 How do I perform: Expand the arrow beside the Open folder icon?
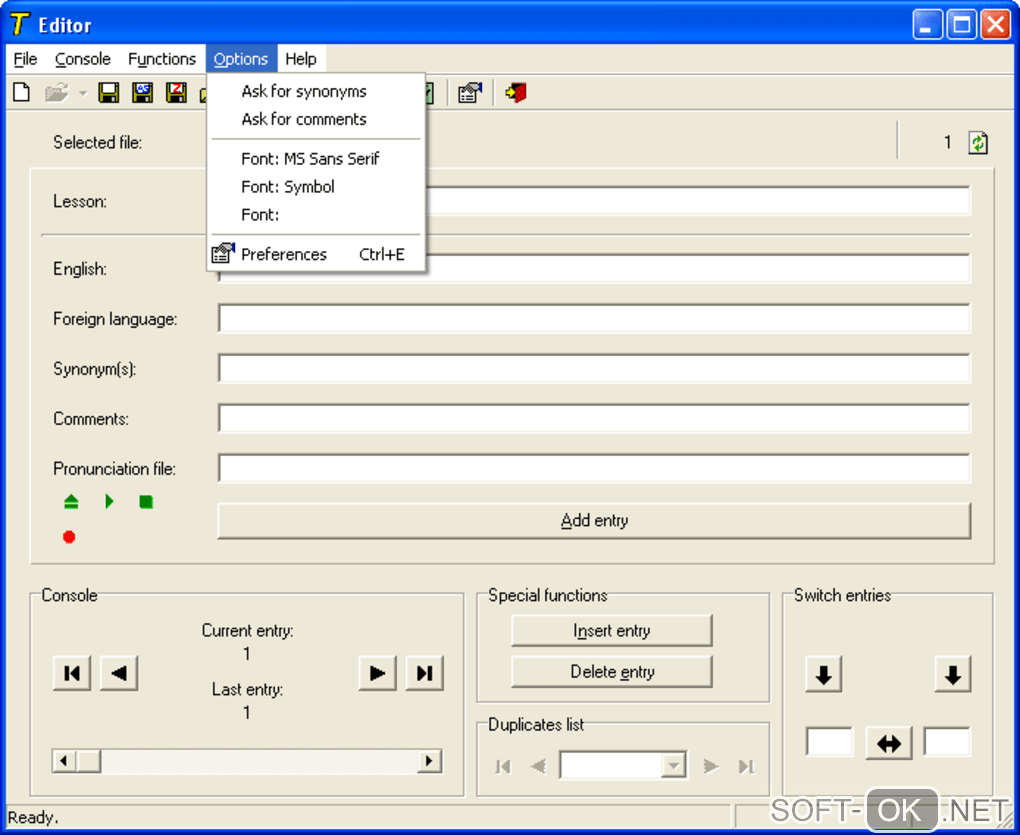82,94
